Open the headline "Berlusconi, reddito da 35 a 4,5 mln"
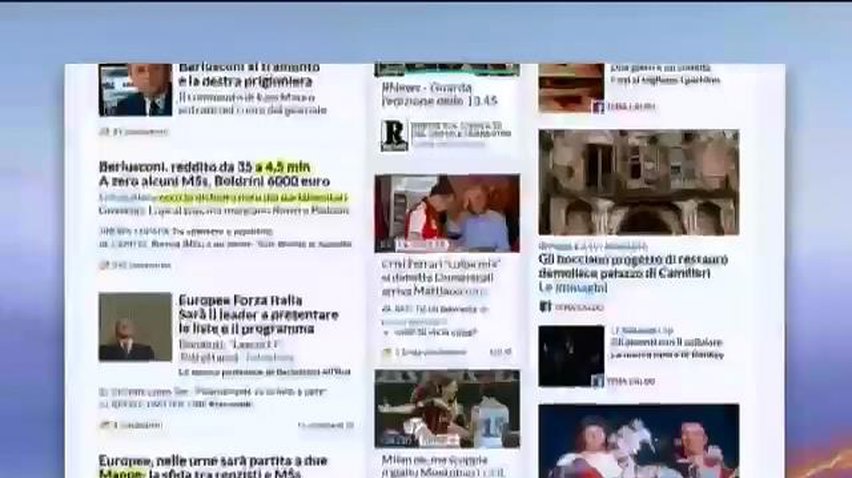 pos(205,167)
